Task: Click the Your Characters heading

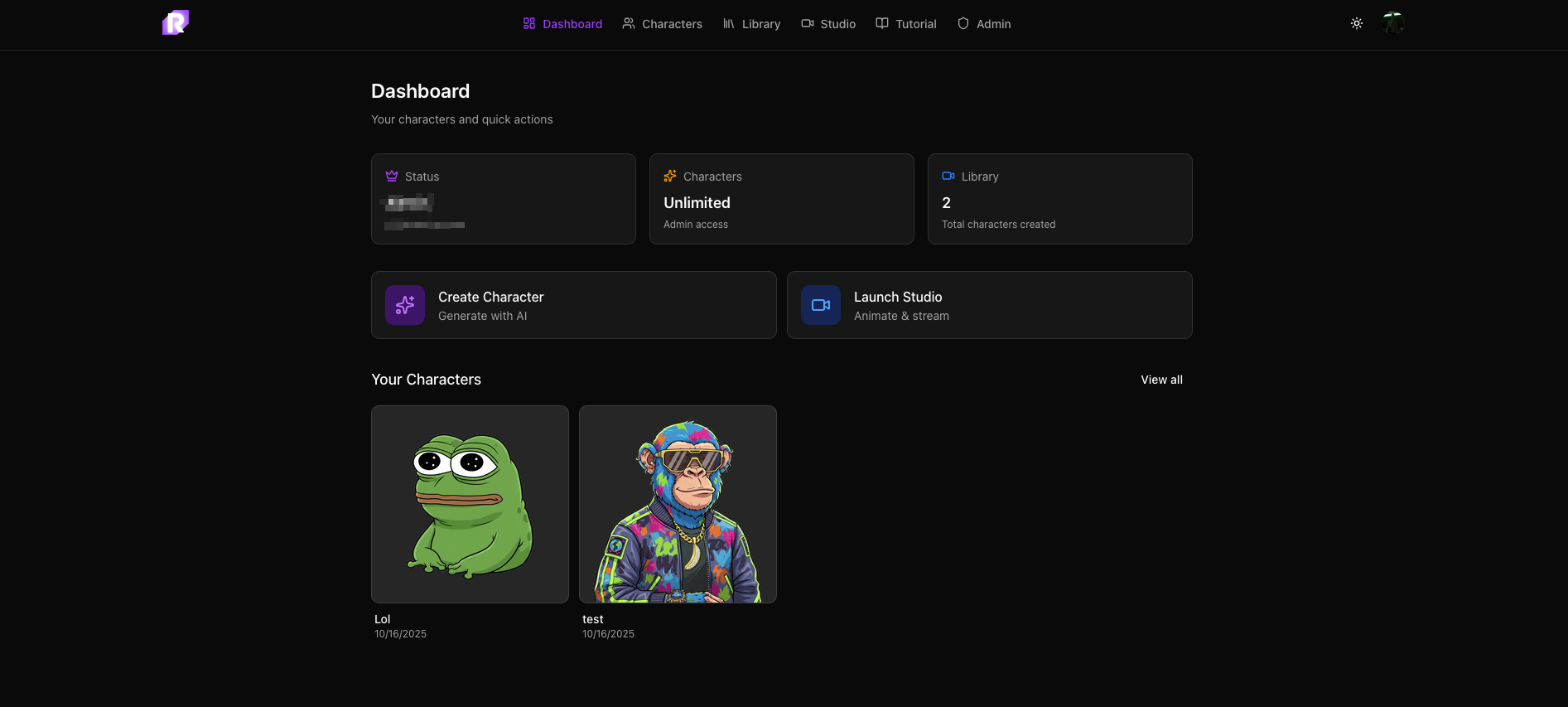Action: (426, 380)
